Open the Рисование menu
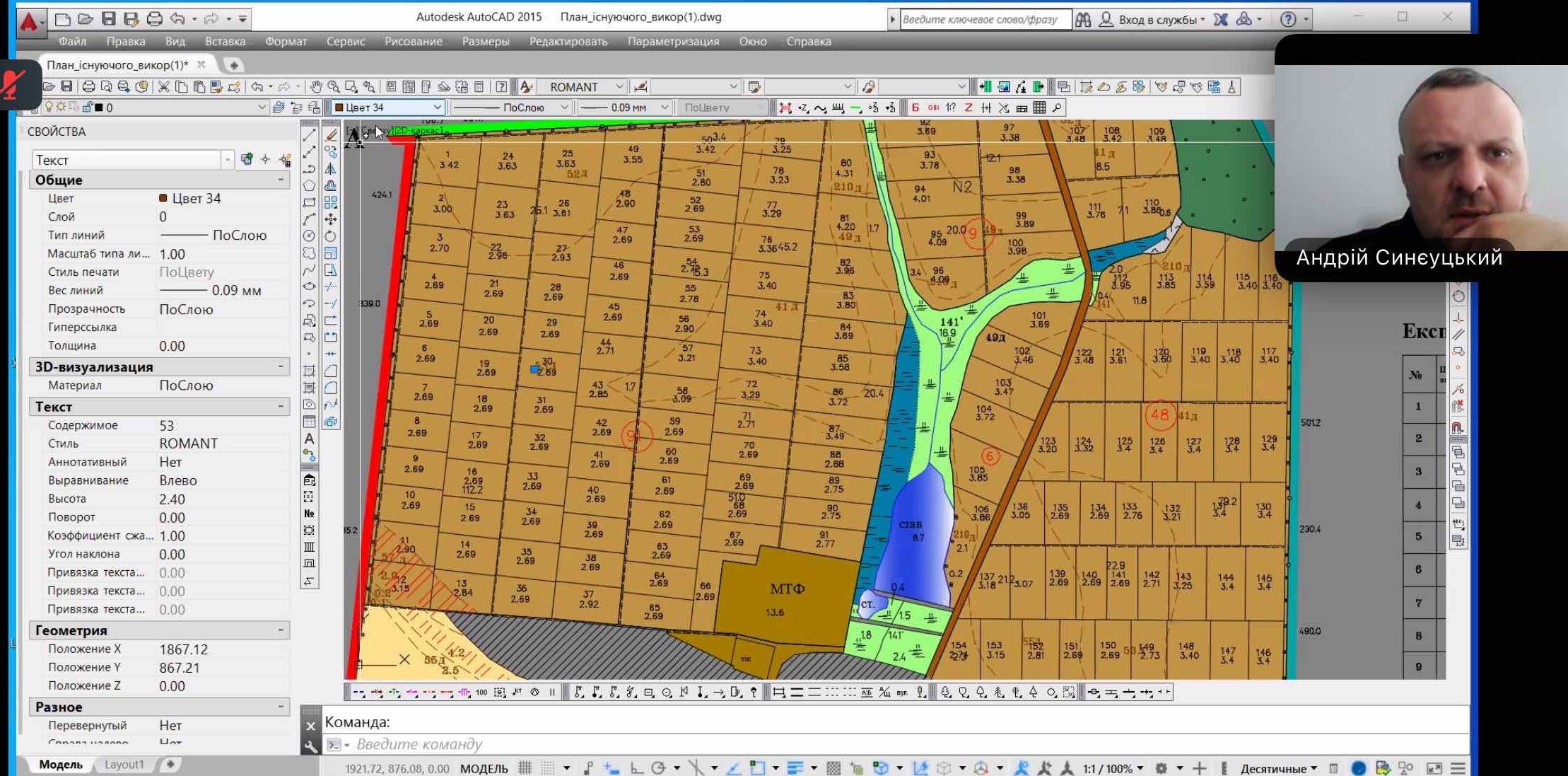 [x=413, y=41]
